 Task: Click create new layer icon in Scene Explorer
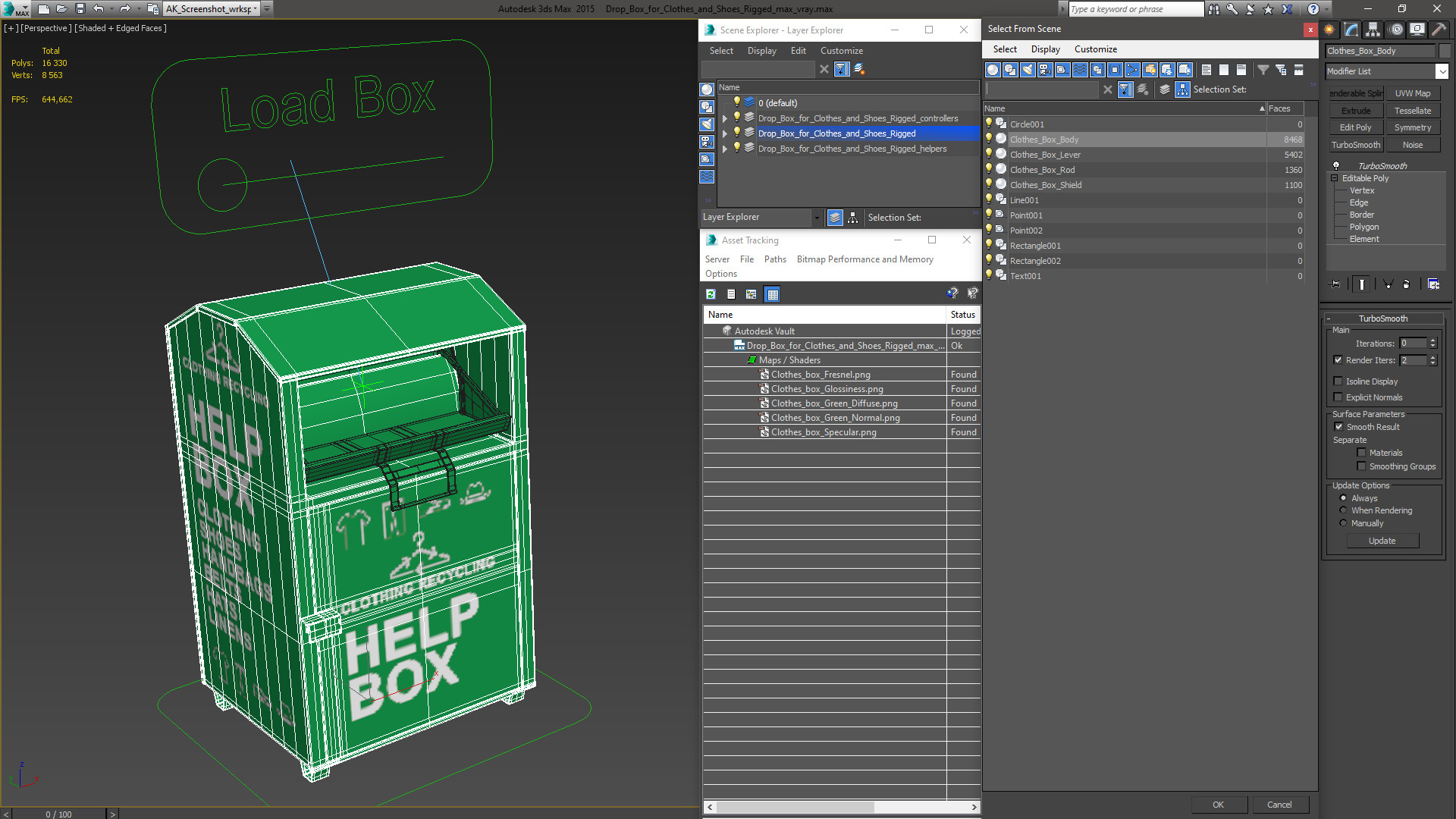point(859,69)
